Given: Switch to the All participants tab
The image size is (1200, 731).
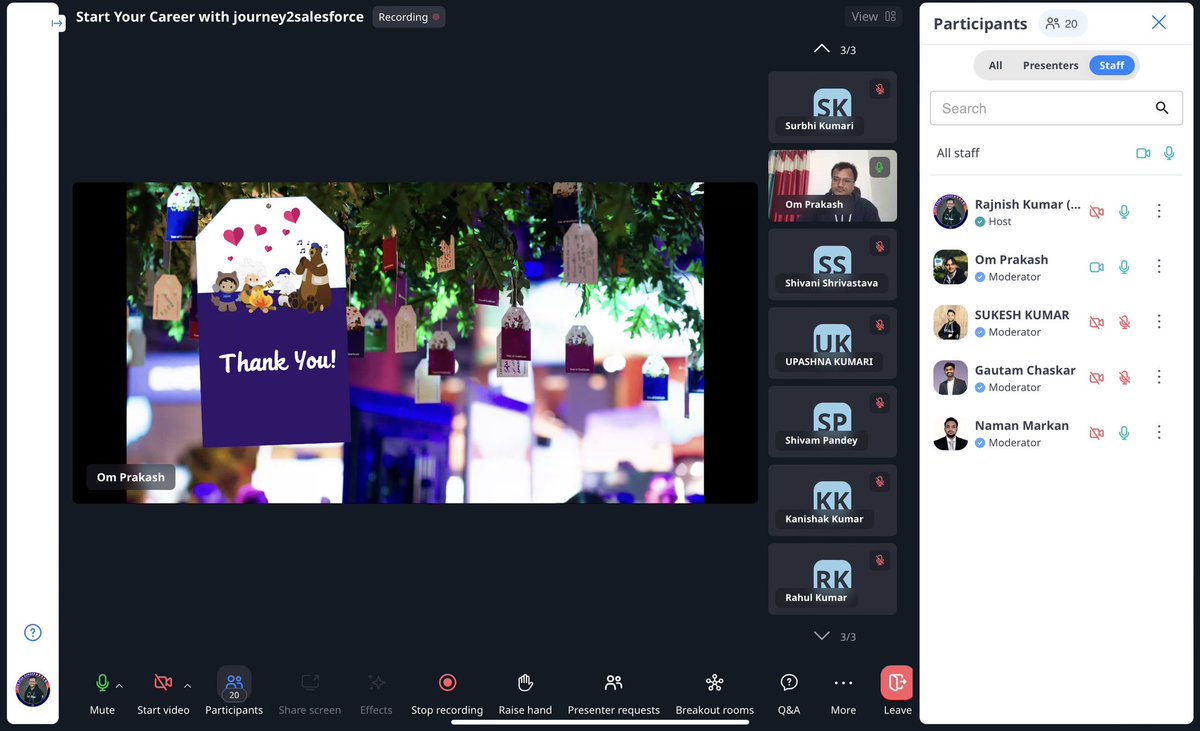Looking at the screenshot, I should click(995, 65).
